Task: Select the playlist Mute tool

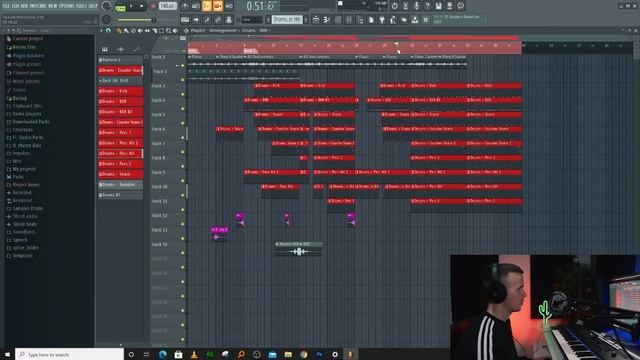Action: (140, 31)
